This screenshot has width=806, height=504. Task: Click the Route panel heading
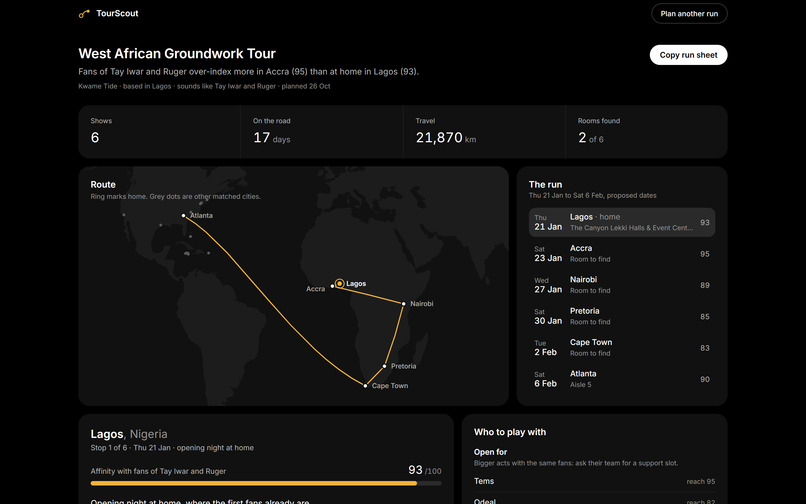pos(103,185)
